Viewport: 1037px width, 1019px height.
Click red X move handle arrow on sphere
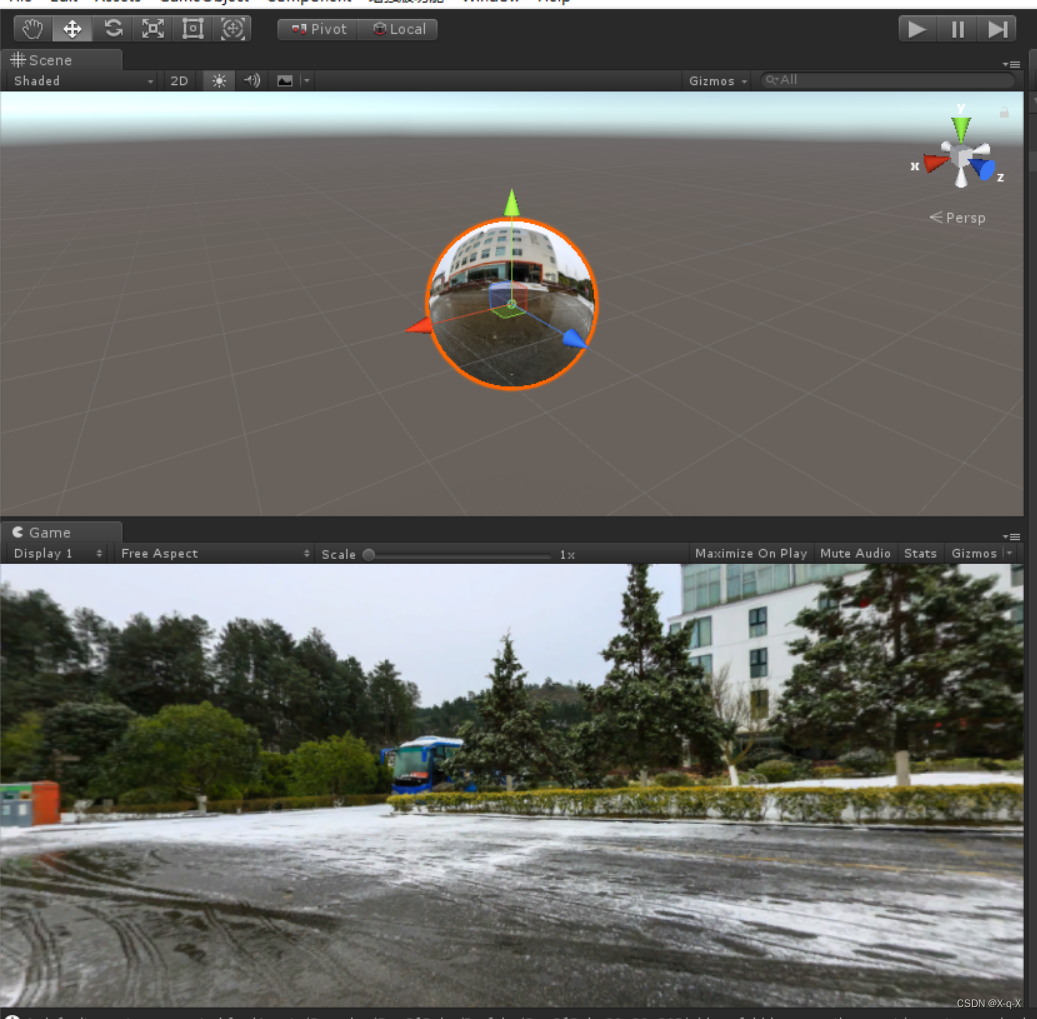tap(419, 325)
